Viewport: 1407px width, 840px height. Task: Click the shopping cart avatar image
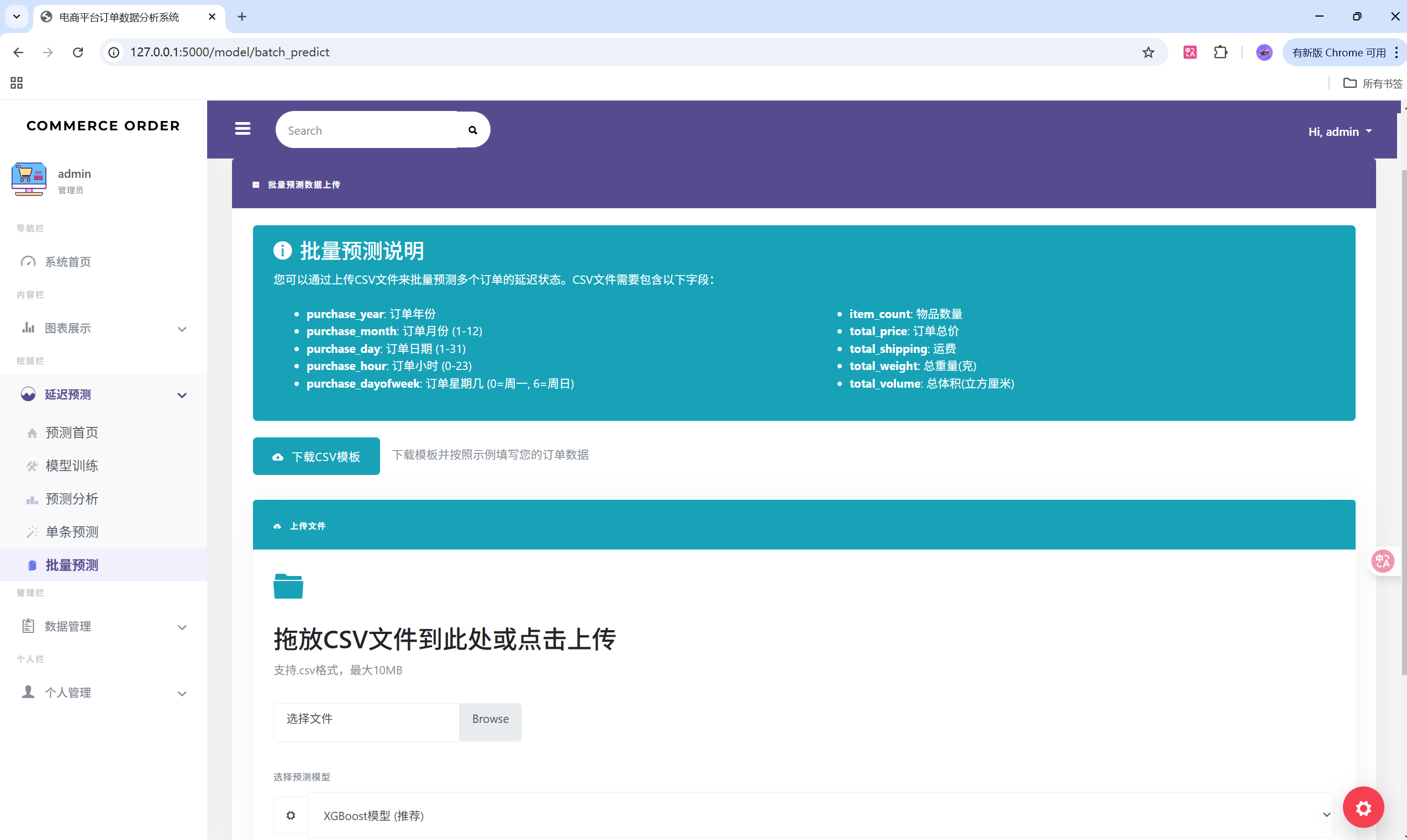coord(28,179)
